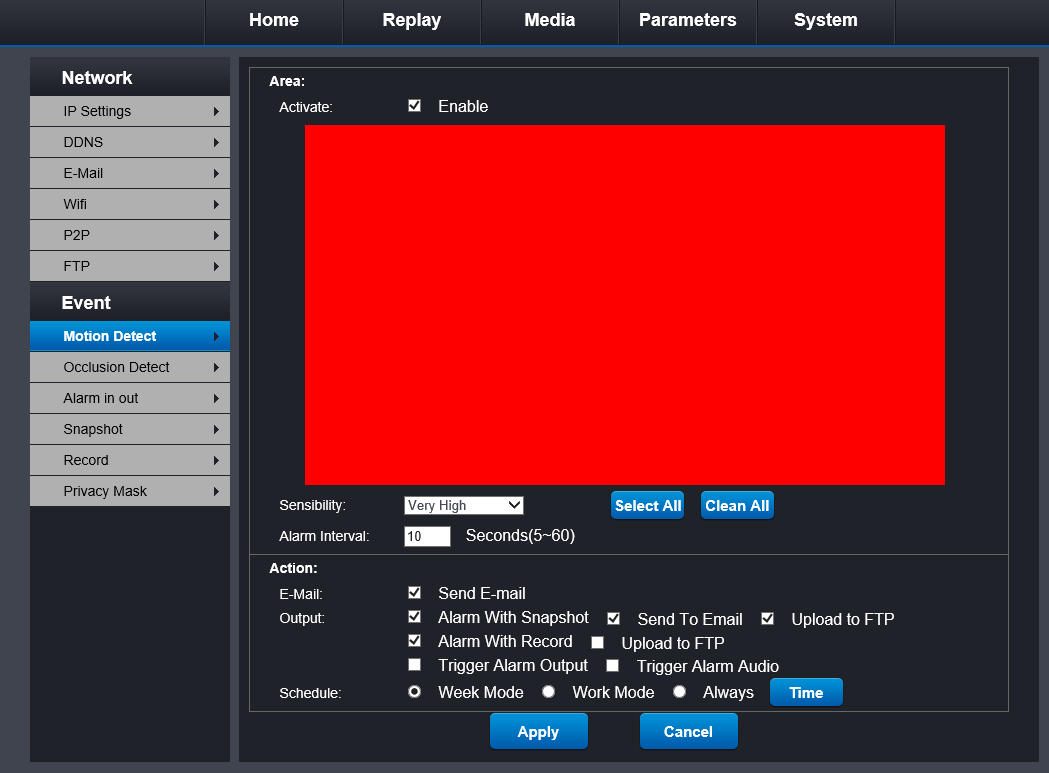Expand the IP Settings arrow
Viewport: 1049px width, 773px height.
216,111
